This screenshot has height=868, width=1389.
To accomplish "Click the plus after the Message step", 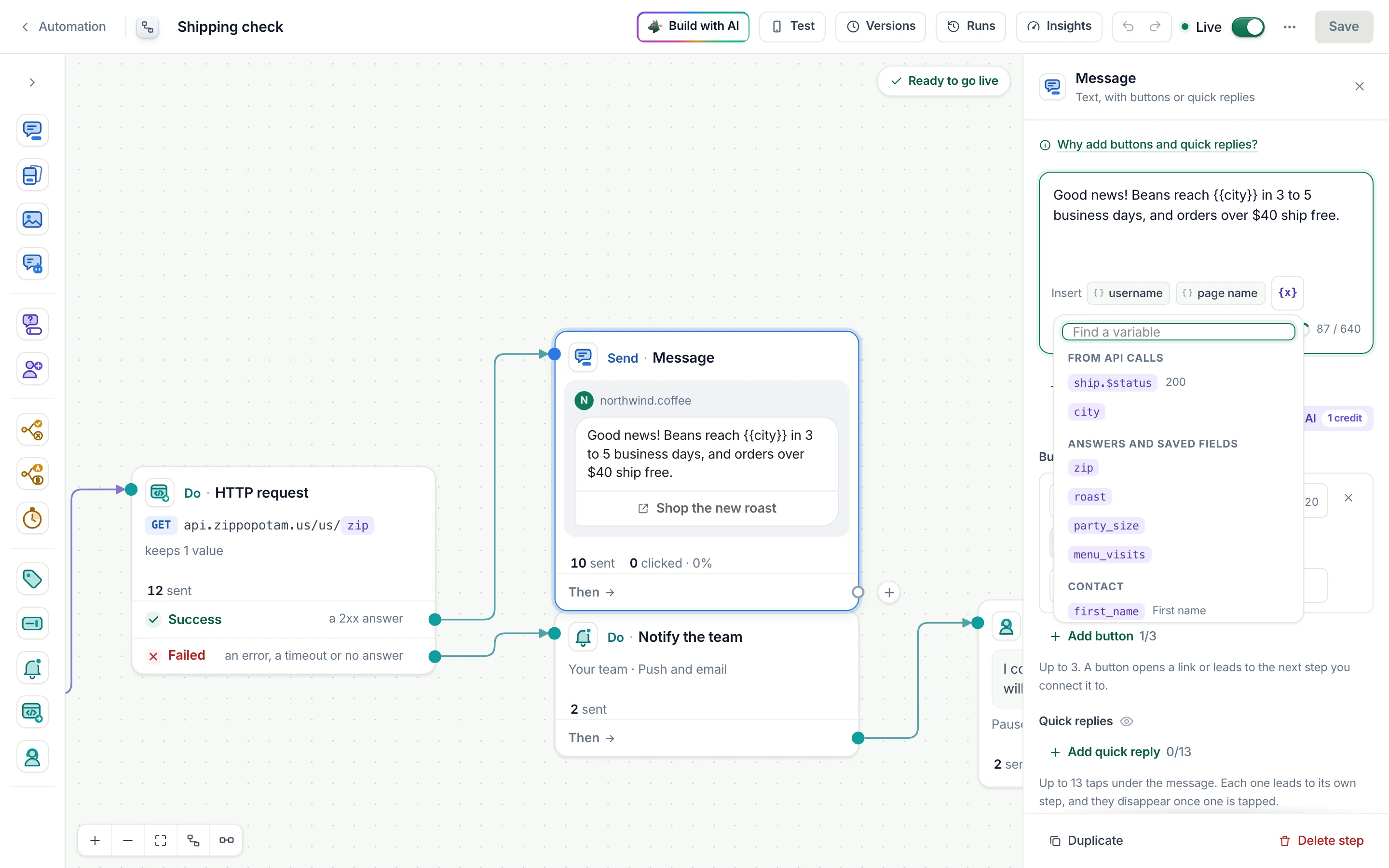I will tap(889, 593).
